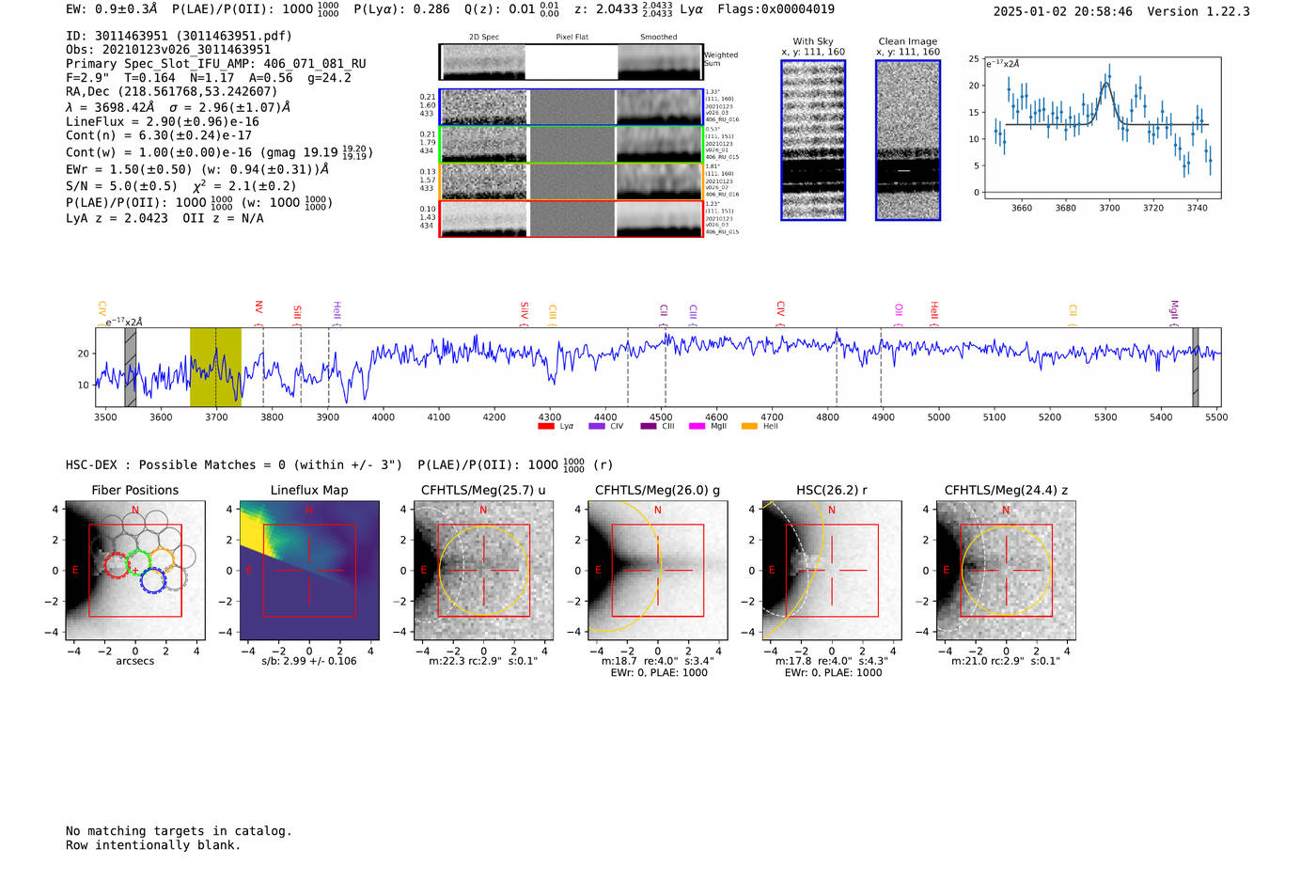Click the 'Row intentionally blank.' message
Image resolution: width=1316 pixels, height=896 pixels.
[153, 845]
